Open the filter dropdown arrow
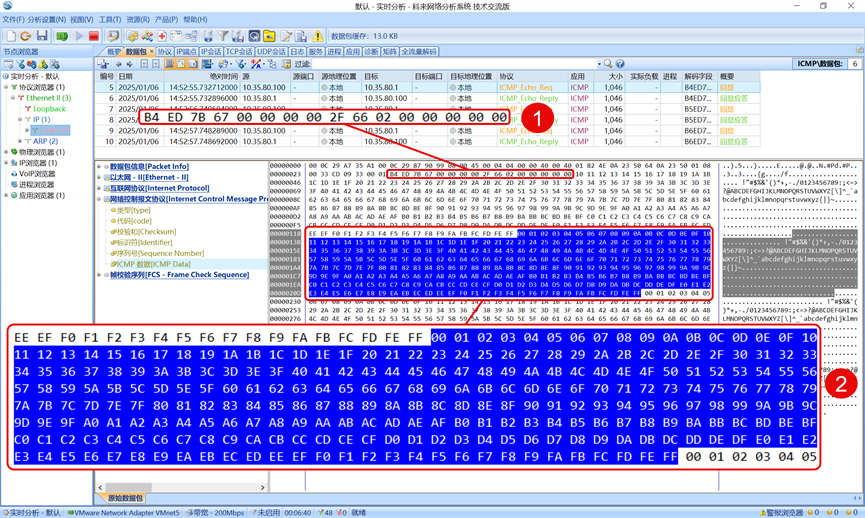The height and width of the screenshot is (518, 865). pos(597,64)
